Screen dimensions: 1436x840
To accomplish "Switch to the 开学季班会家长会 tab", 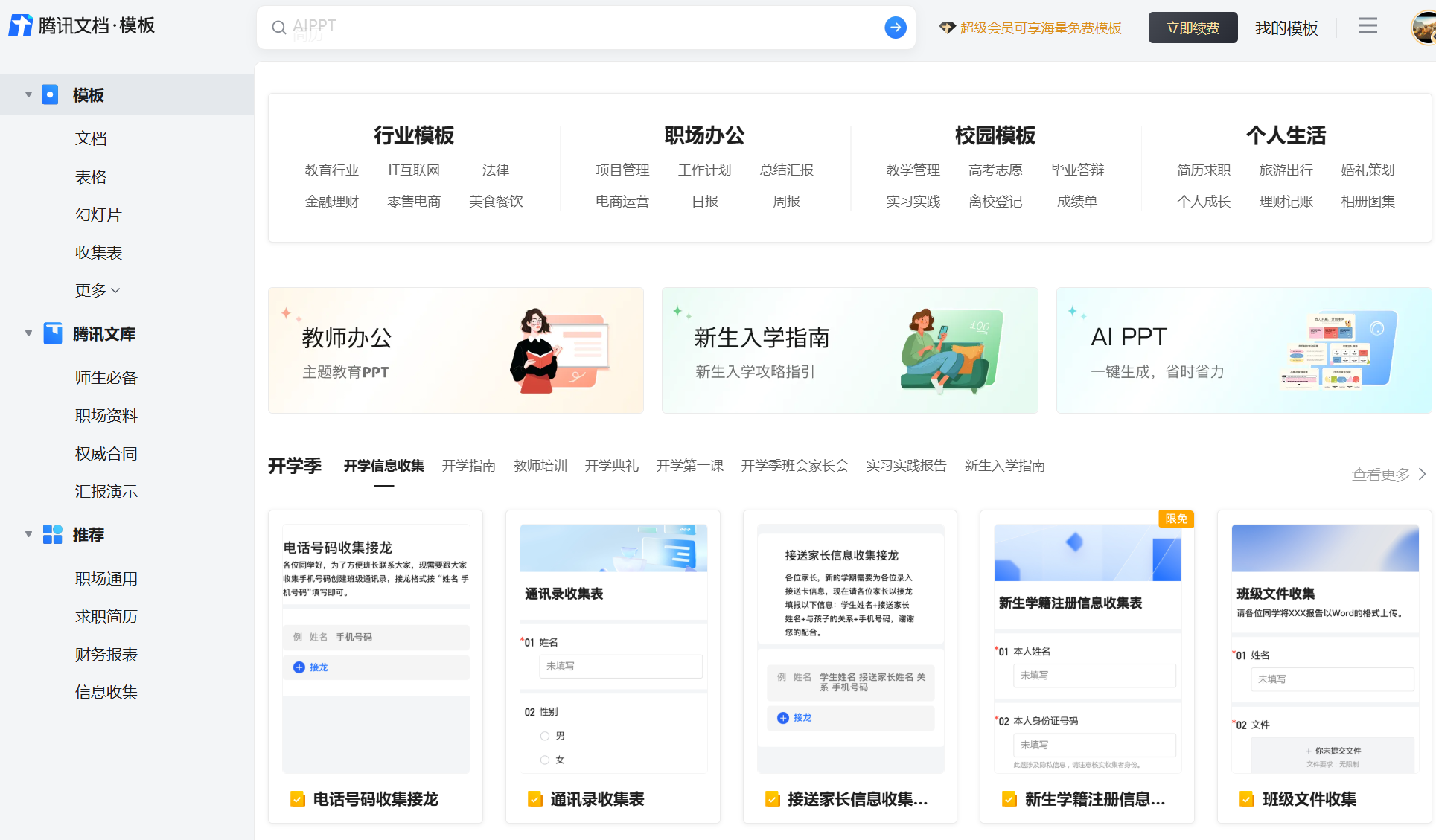I will (x=795, y=466).
